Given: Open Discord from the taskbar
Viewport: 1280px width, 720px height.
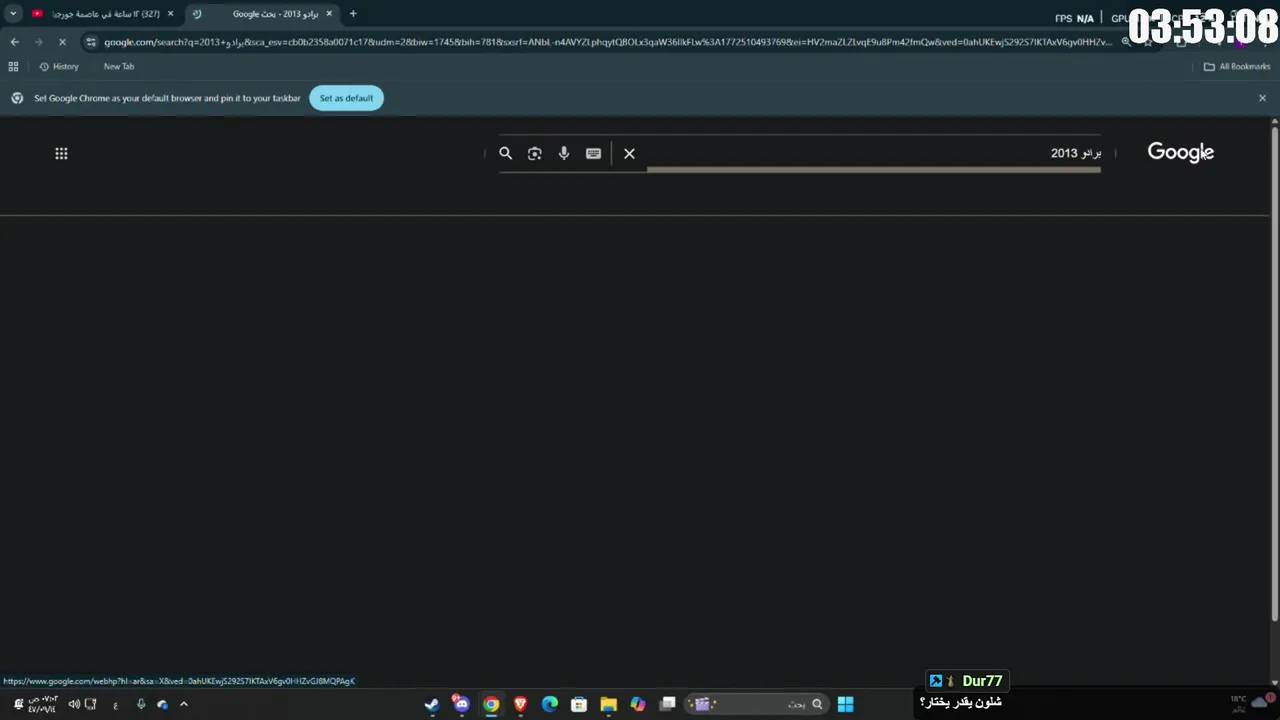Looking at the screenshot, I should (x=461, y=704).
